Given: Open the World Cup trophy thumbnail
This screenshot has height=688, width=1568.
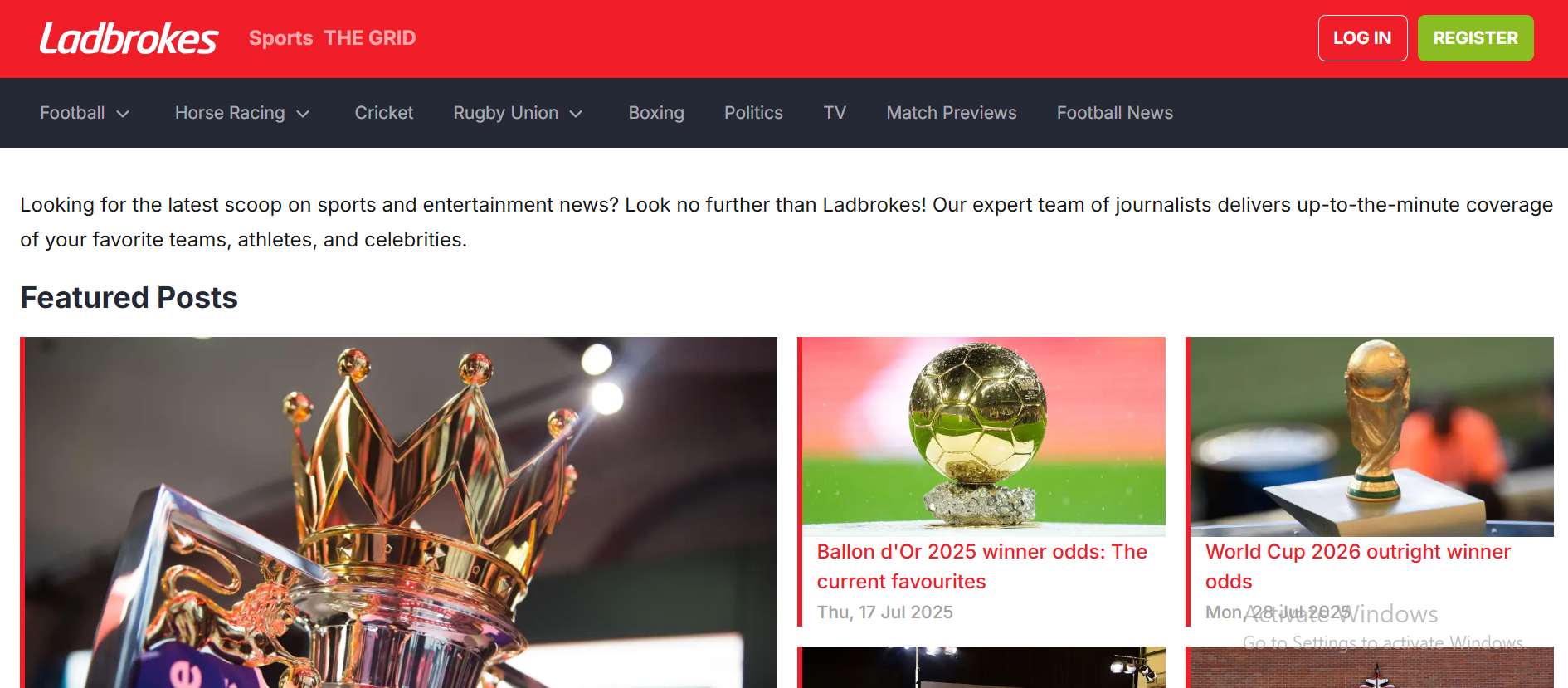Looking at the screenshot, I should [x=1372, y=437].
